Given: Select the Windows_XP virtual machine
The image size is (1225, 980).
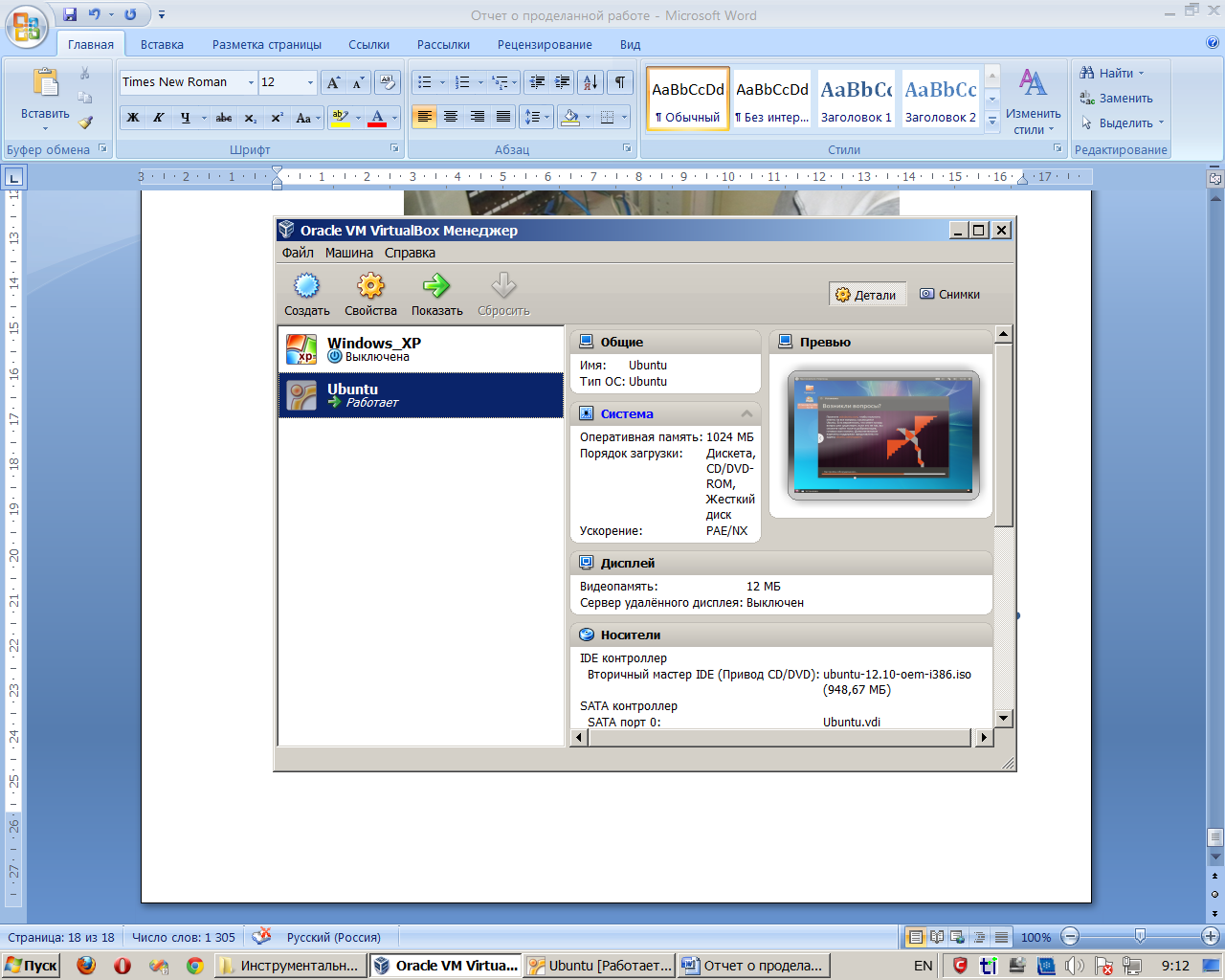Looking at the screenshot, I should click(x=421, y=349).
